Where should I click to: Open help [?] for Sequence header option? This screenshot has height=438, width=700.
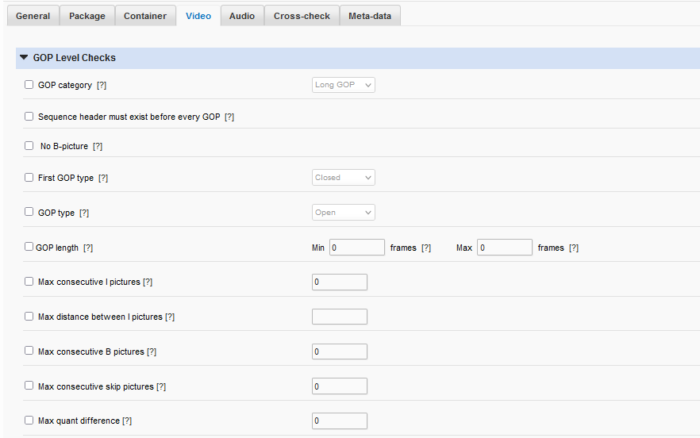click(229, 117)
